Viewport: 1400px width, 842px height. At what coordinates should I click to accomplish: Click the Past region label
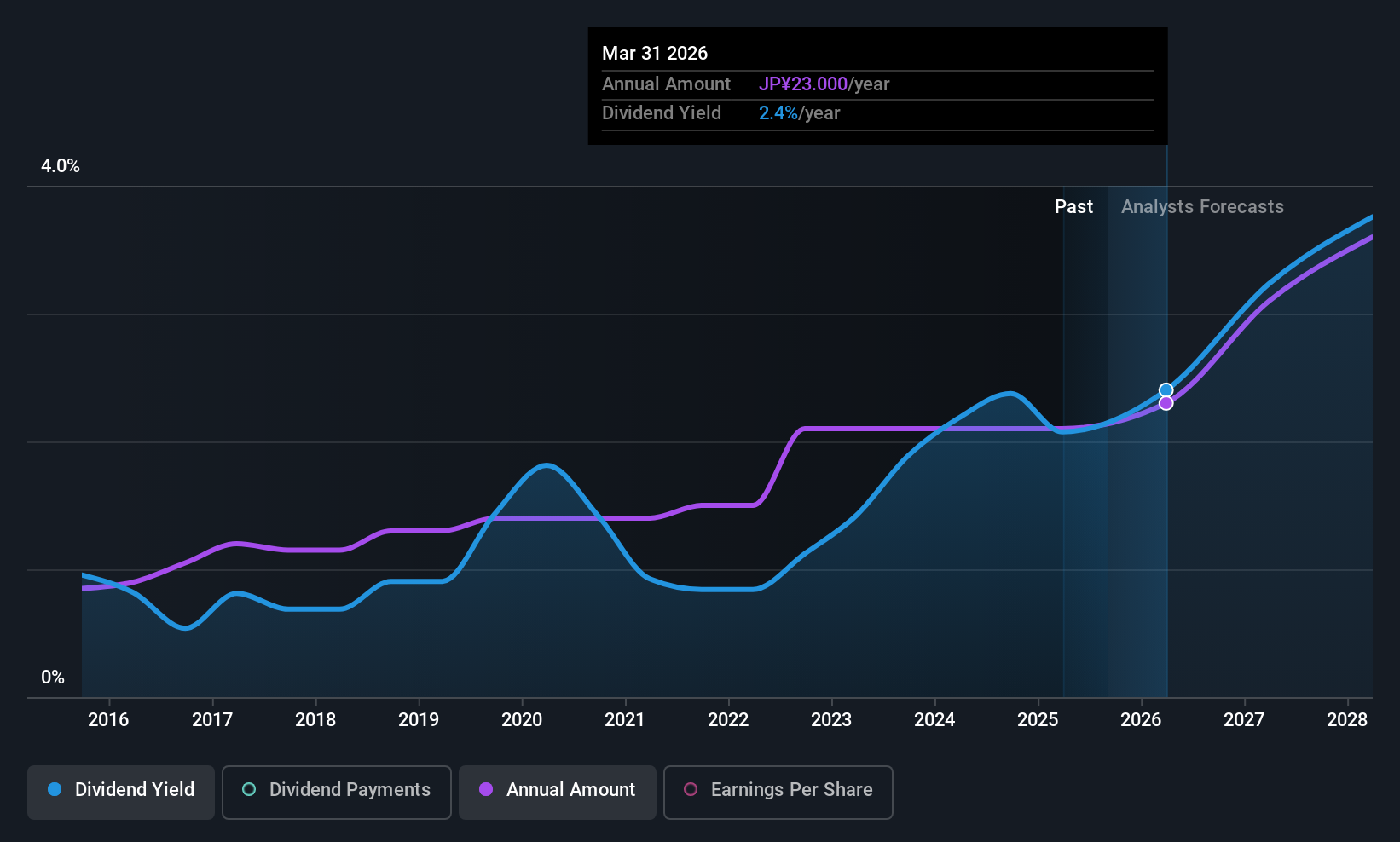pos(1073,207)
